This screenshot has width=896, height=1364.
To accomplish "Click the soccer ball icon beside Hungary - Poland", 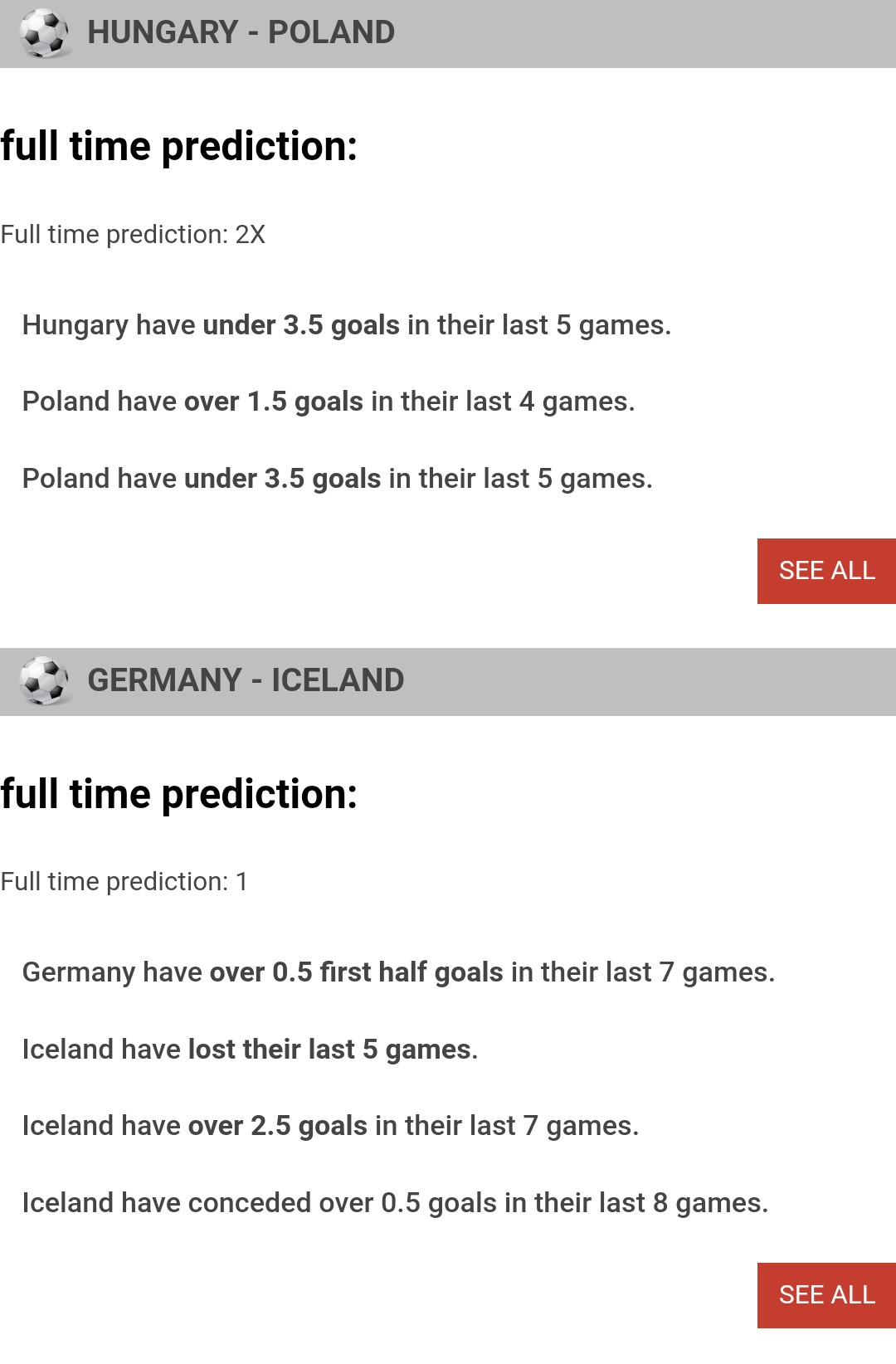I will tap(45, 33).
